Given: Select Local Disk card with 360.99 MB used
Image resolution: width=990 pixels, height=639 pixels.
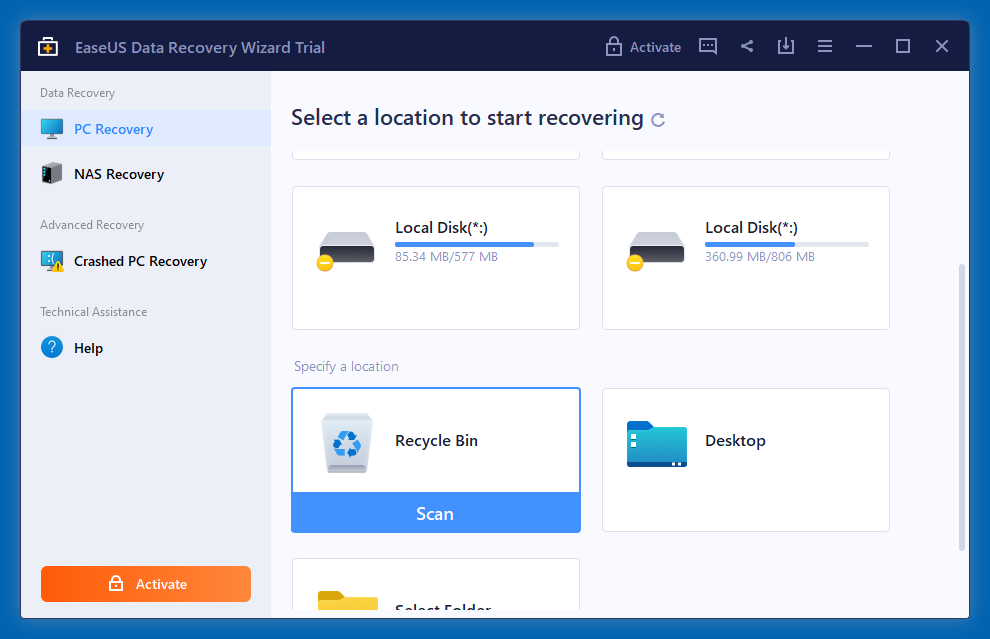Looking at the screenshot, I should [x=746, y=258].
